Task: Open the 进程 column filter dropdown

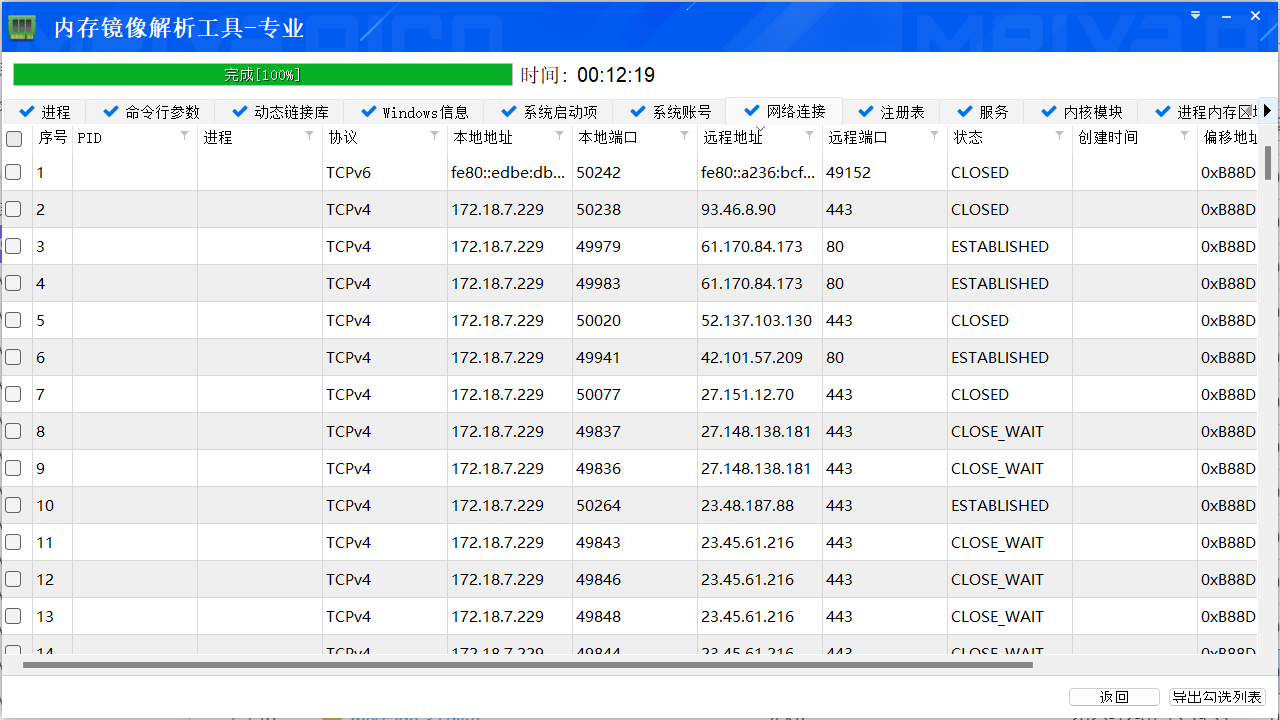Action: (x=309, y=135)
